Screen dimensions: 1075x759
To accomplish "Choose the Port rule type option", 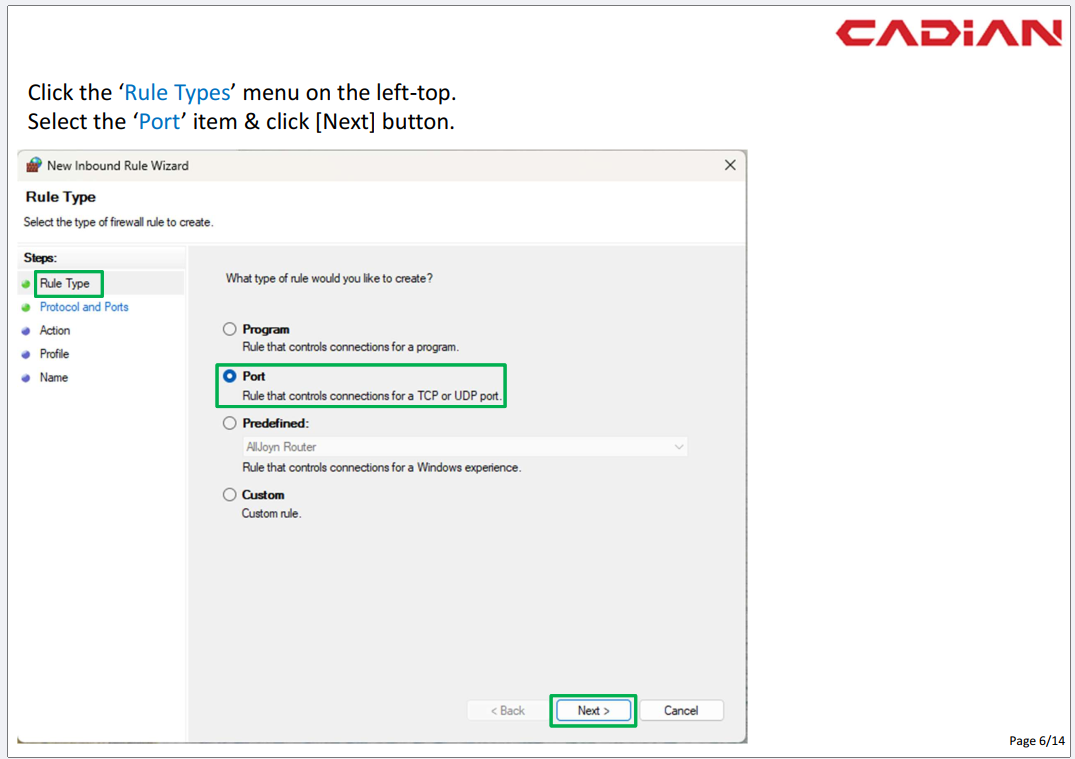I will pyautogui.click(x=230, y=377).
